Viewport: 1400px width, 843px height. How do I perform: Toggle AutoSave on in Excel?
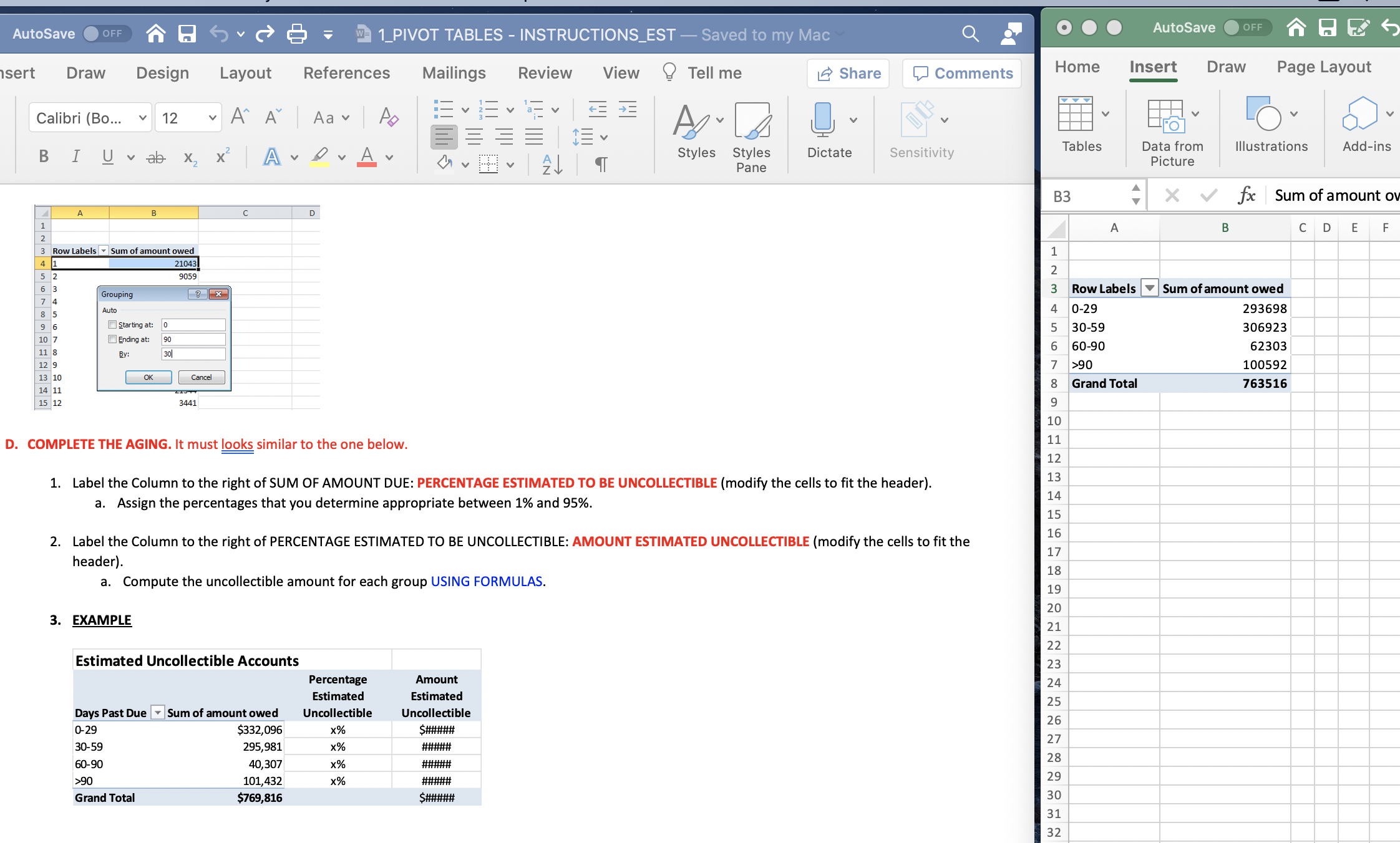[1247, 27]
